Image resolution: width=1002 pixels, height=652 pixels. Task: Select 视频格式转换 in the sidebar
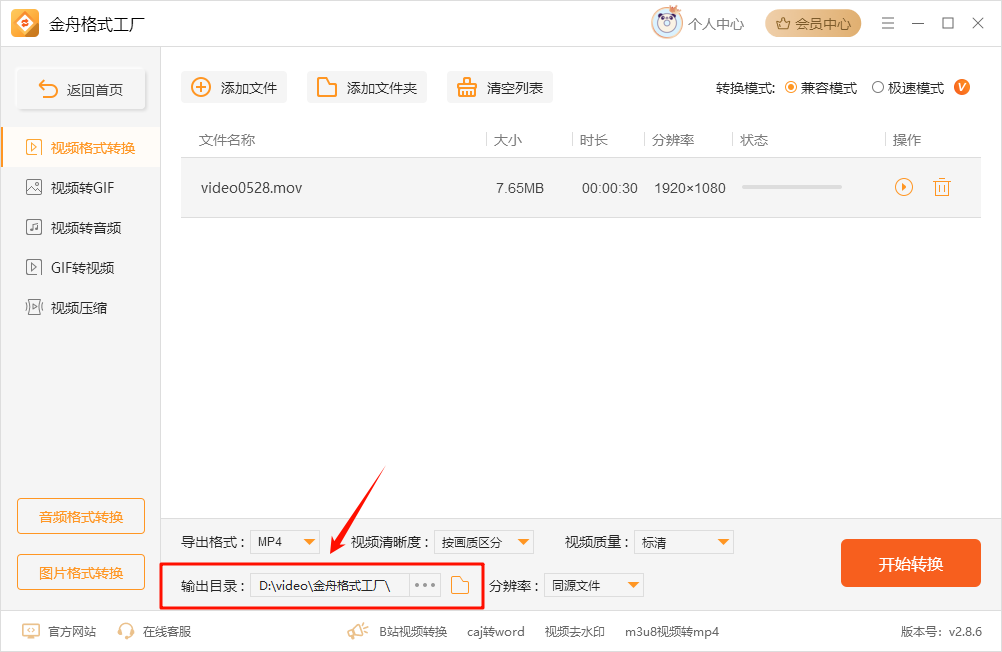click(81, 148)
